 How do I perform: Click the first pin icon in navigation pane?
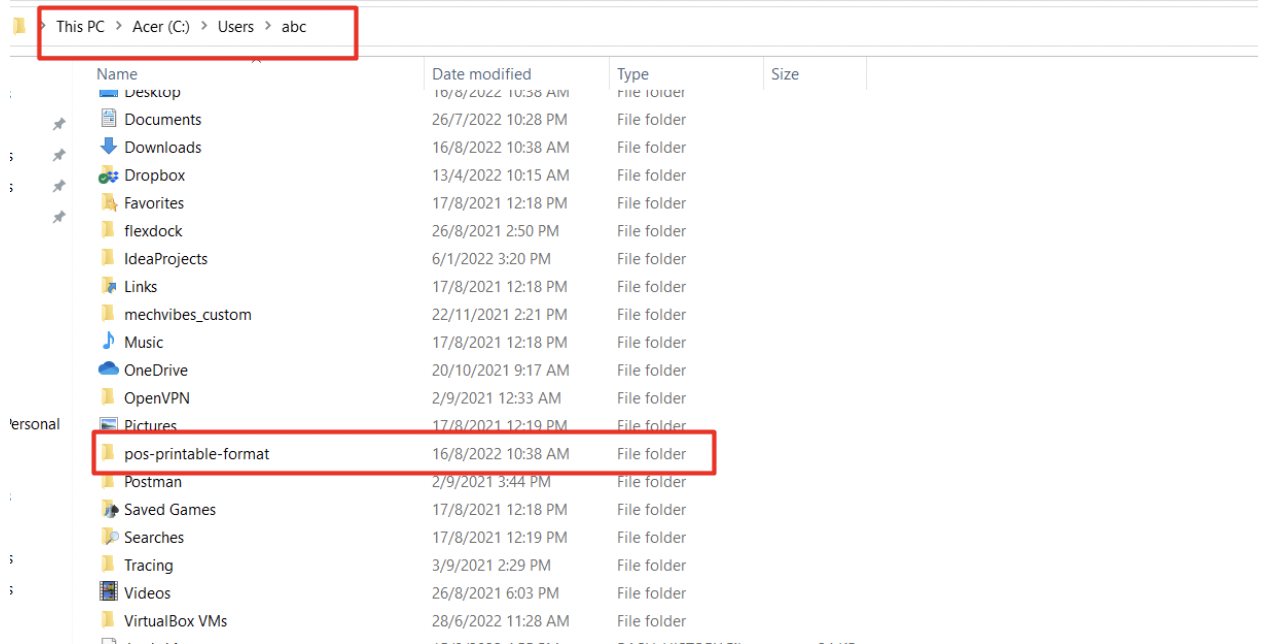pyautogui.click(x=59, y=124)
